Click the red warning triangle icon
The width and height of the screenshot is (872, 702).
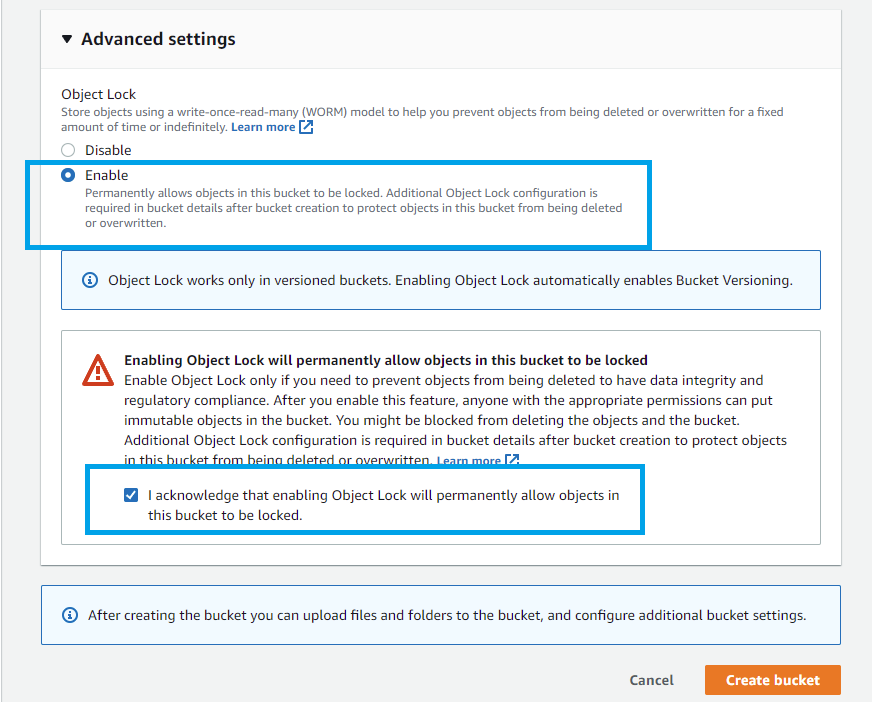pos(98,370)
